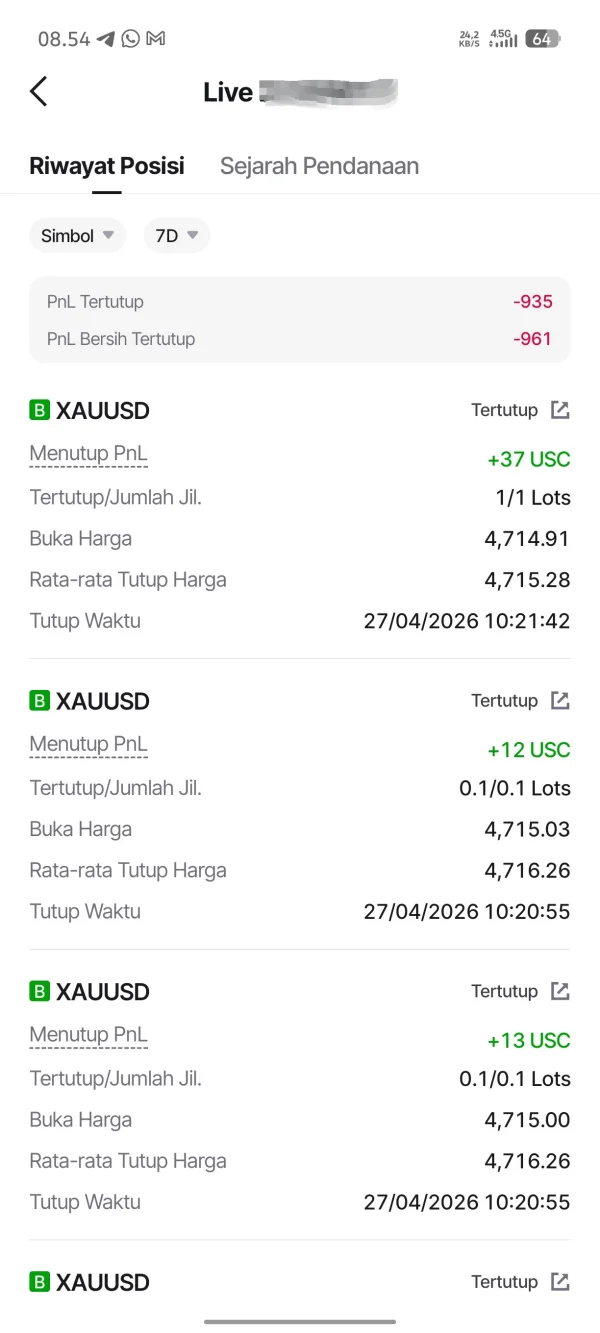Tap the back arrow icon
600x1333 pixels.
point(38,92)
